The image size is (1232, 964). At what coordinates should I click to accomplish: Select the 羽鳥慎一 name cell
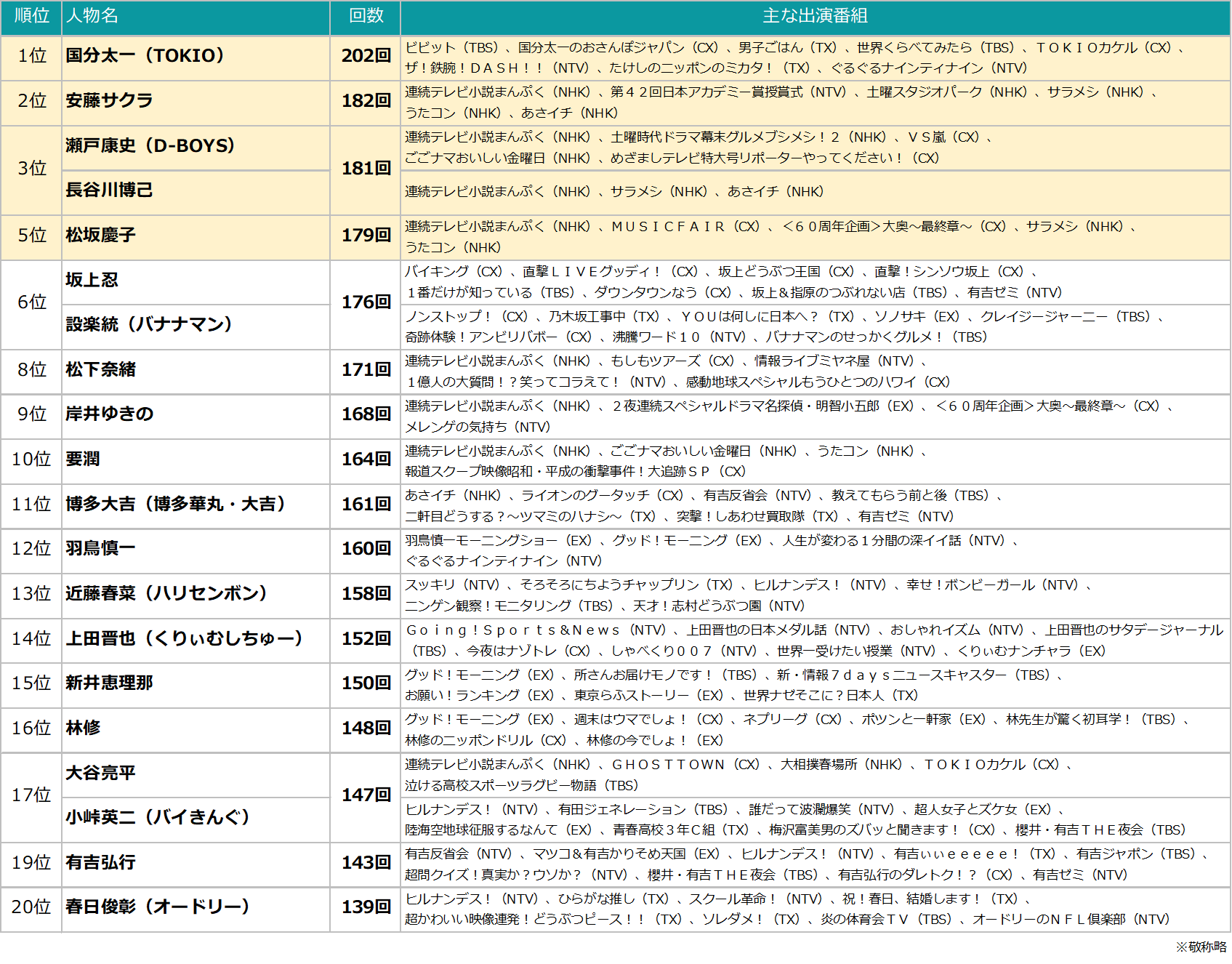[x=100, y=549]
